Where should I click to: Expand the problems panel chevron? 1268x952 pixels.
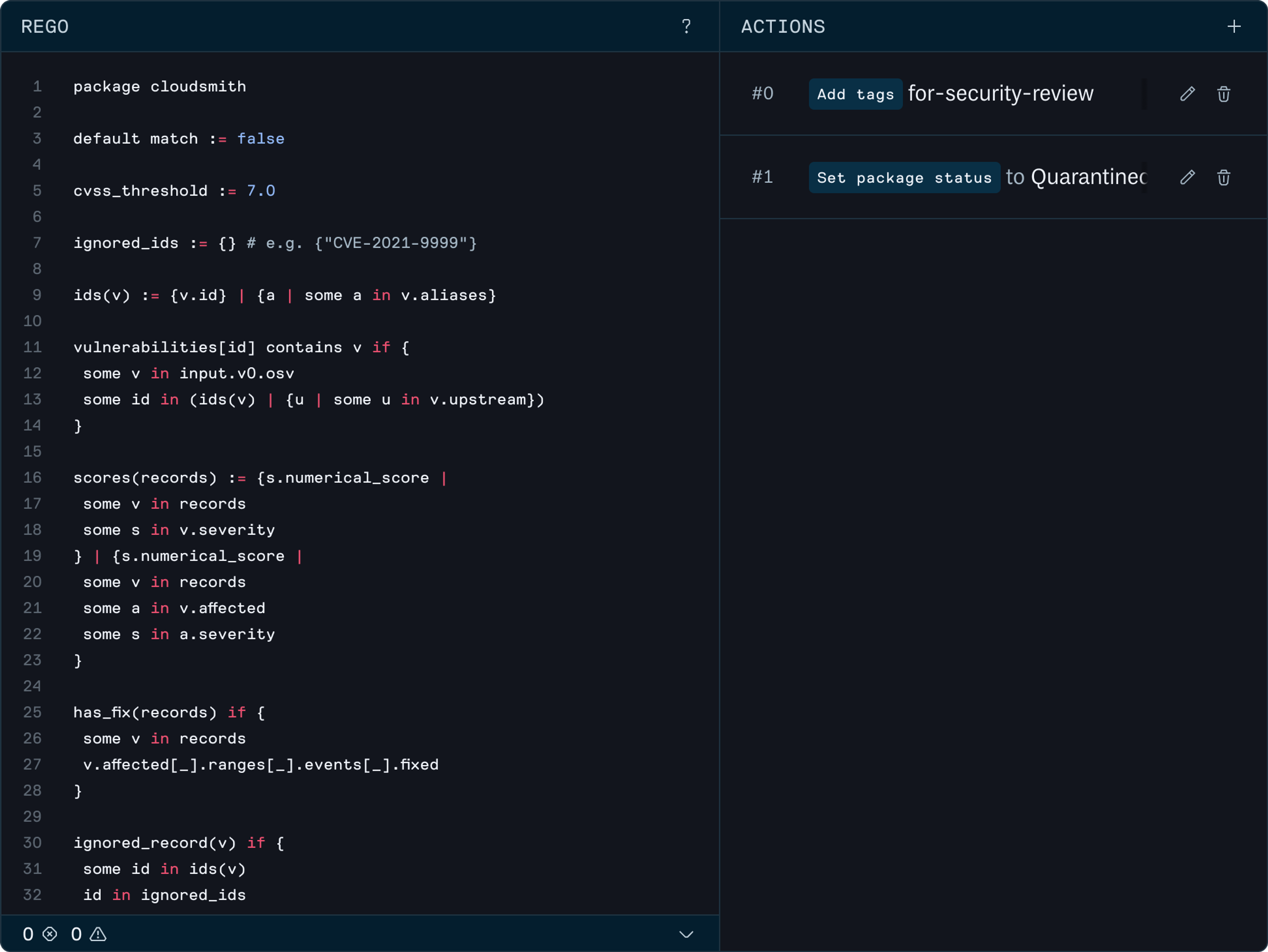click(x=686, y=935)
